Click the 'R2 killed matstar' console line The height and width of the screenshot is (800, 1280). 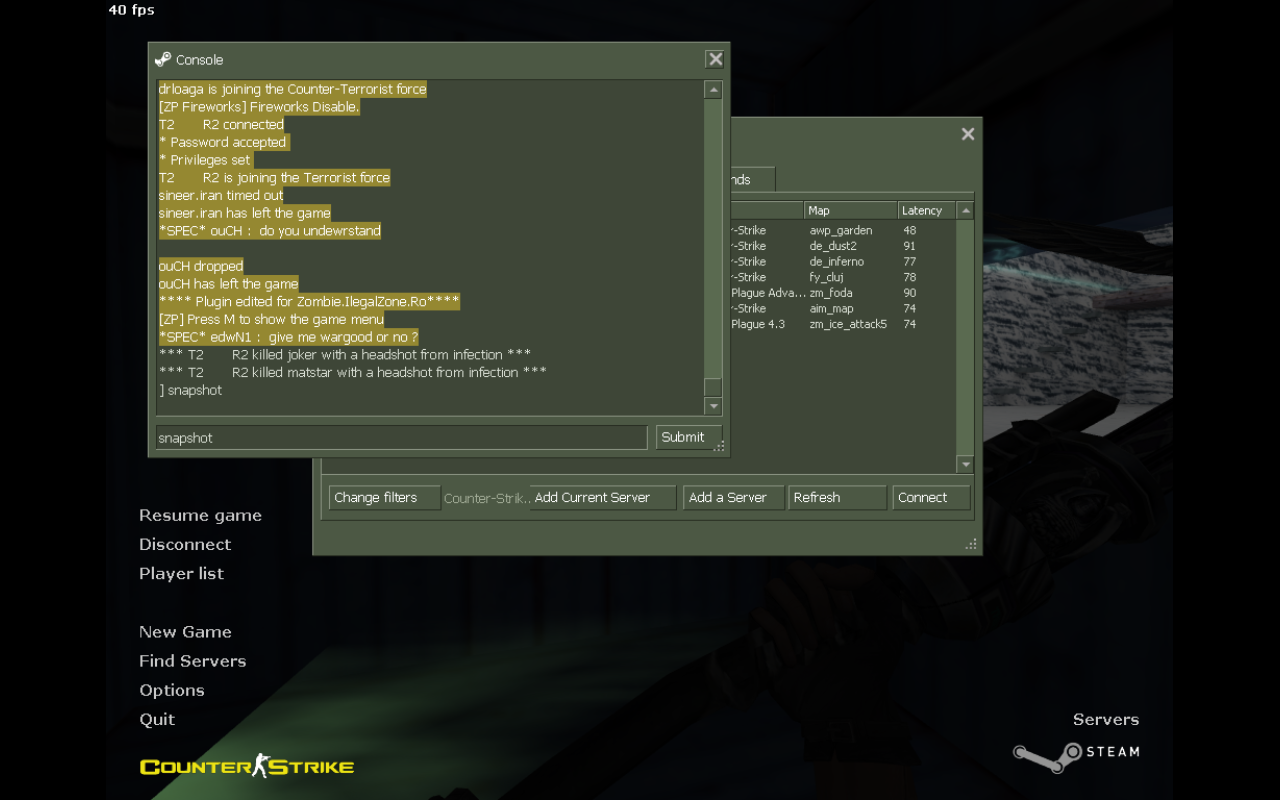coord(353,372)
